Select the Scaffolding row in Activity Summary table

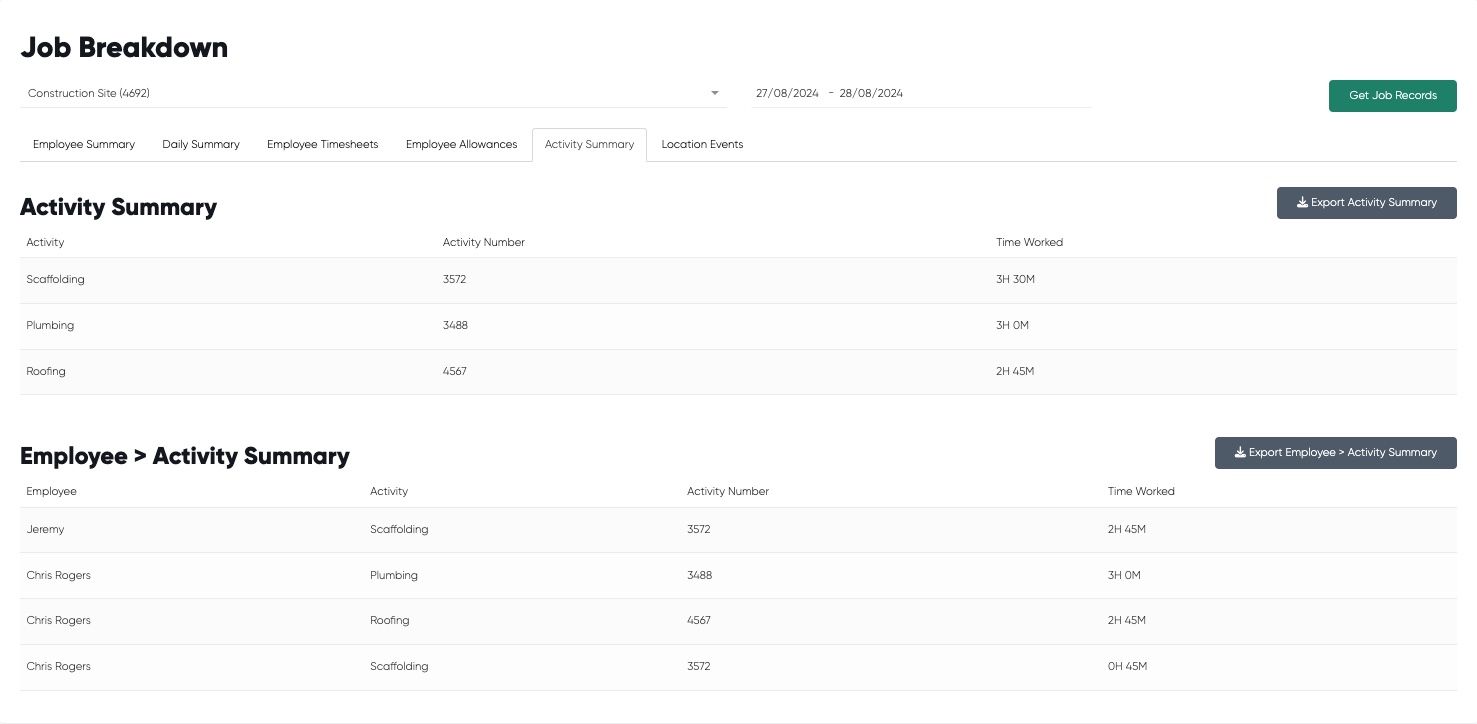pos(738,280)
